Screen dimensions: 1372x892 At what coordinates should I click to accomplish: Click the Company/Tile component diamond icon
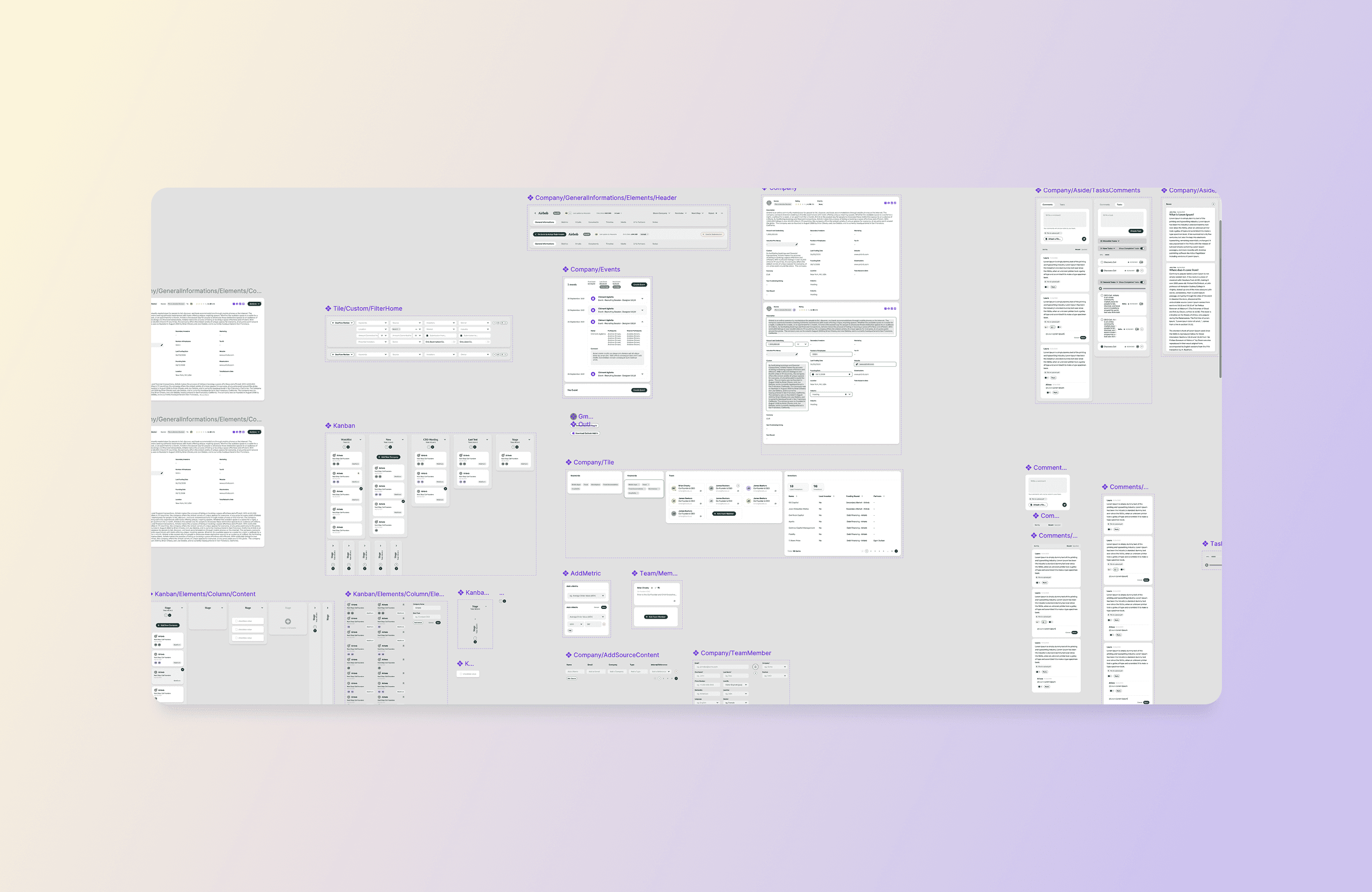569,462
